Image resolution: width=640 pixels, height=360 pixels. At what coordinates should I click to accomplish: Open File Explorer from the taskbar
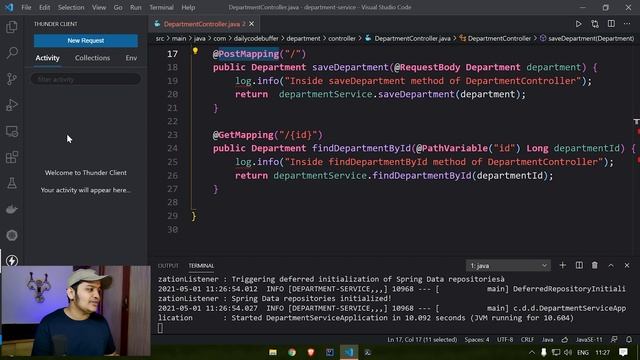[273, 352]
